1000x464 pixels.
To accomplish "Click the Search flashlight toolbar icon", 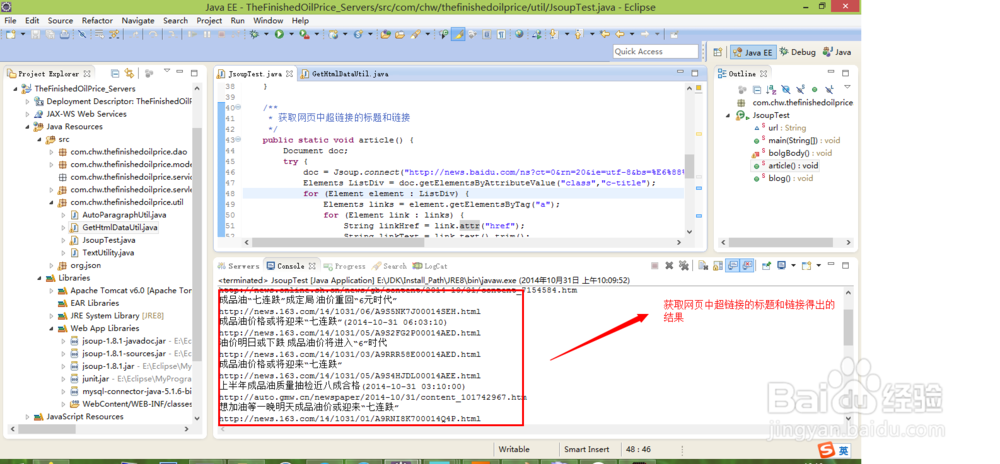I will tap(415, 34).
